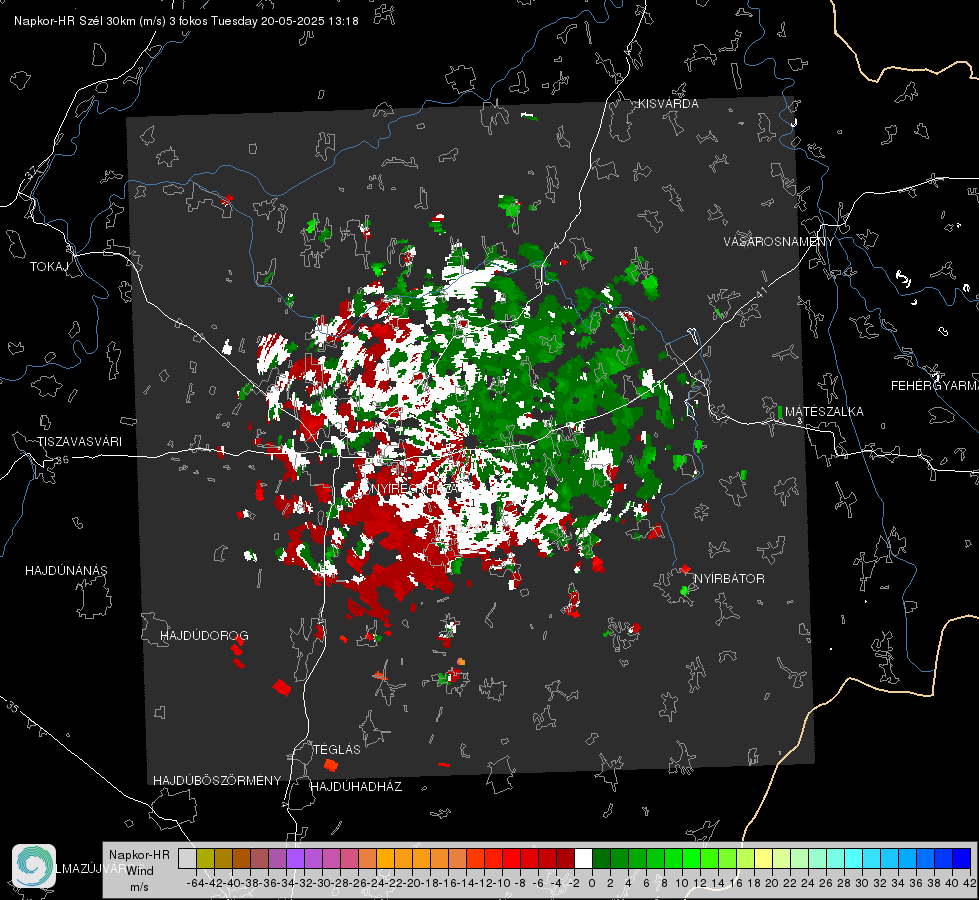Click road number 35 at lower left

[14, 707]
